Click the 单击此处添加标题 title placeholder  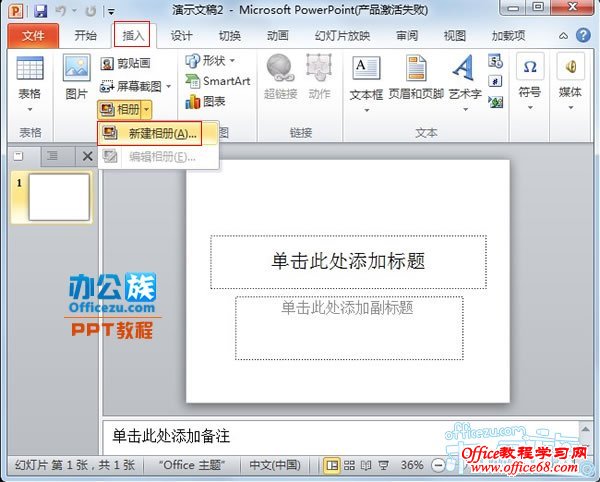pos(348,262)
